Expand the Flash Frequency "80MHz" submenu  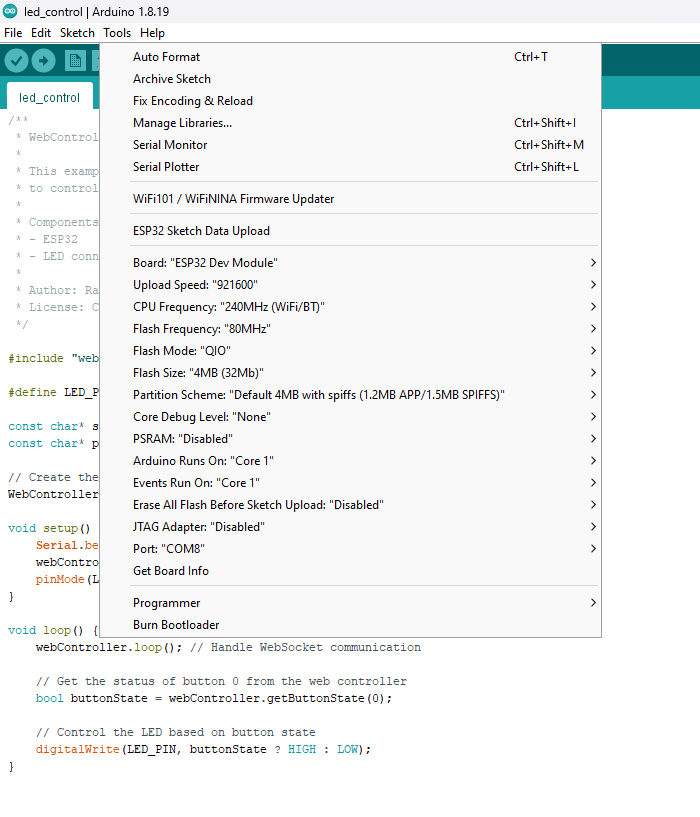(x=350, y=329)
